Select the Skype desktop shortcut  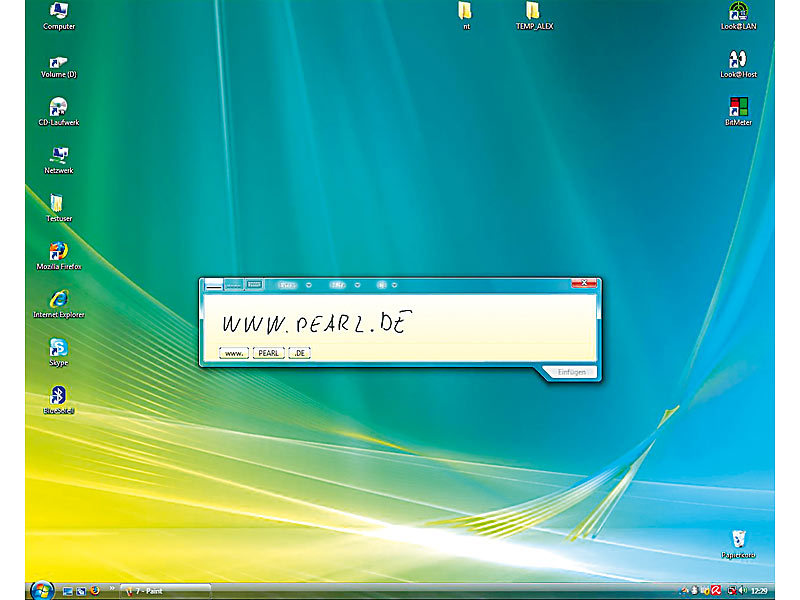[x=59, y=352]
